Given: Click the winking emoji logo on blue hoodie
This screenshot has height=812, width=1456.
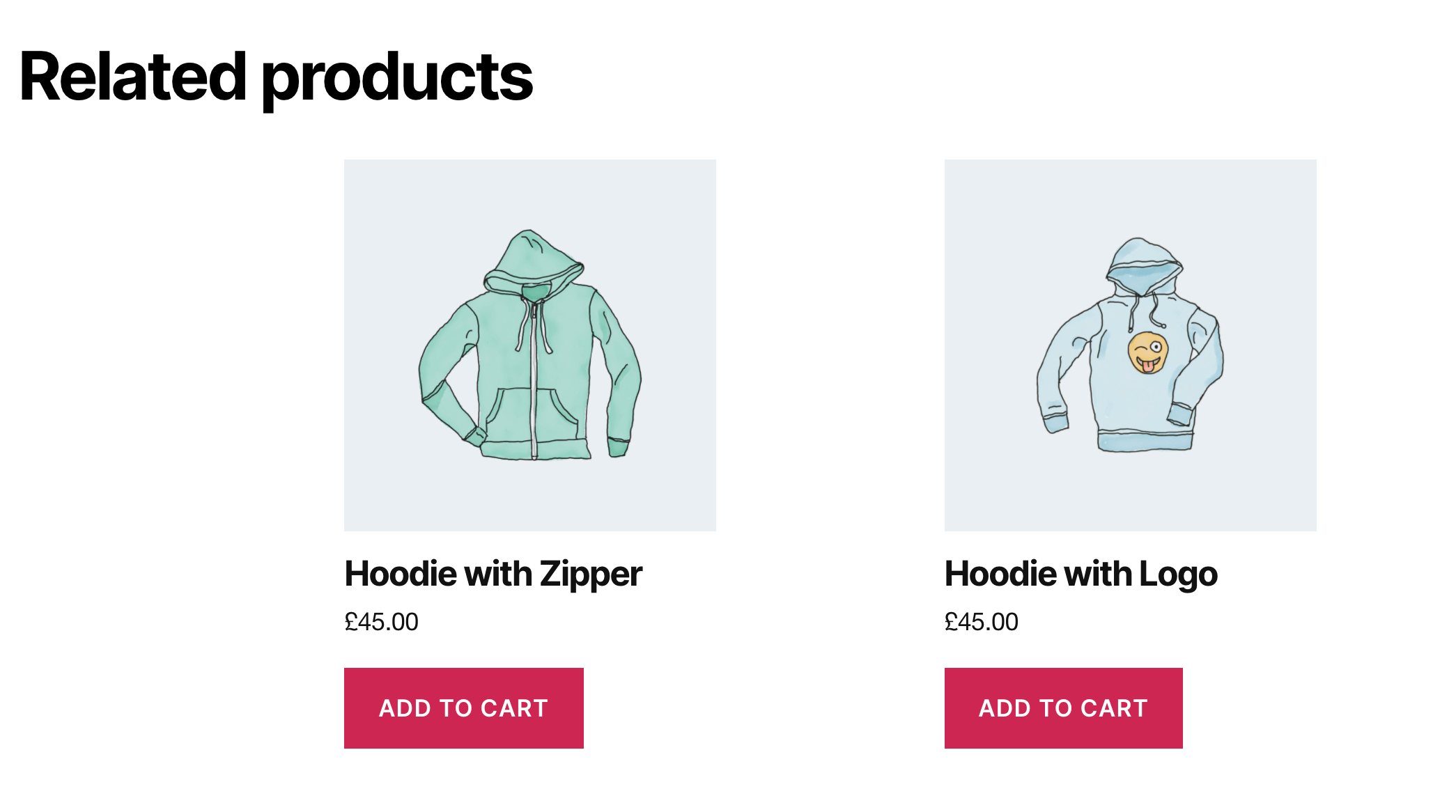Looking at the screenshot, I should click(1147, 352).
